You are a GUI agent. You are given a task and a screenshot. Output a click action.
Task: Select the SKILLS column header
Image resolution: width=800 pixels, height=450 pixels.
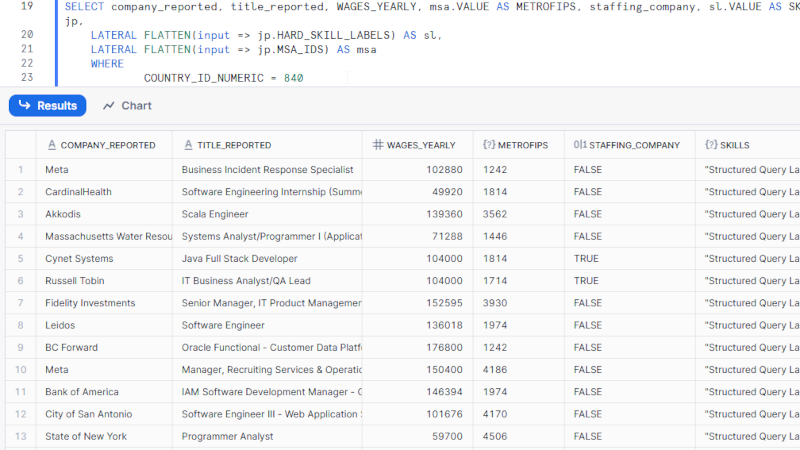747,145
